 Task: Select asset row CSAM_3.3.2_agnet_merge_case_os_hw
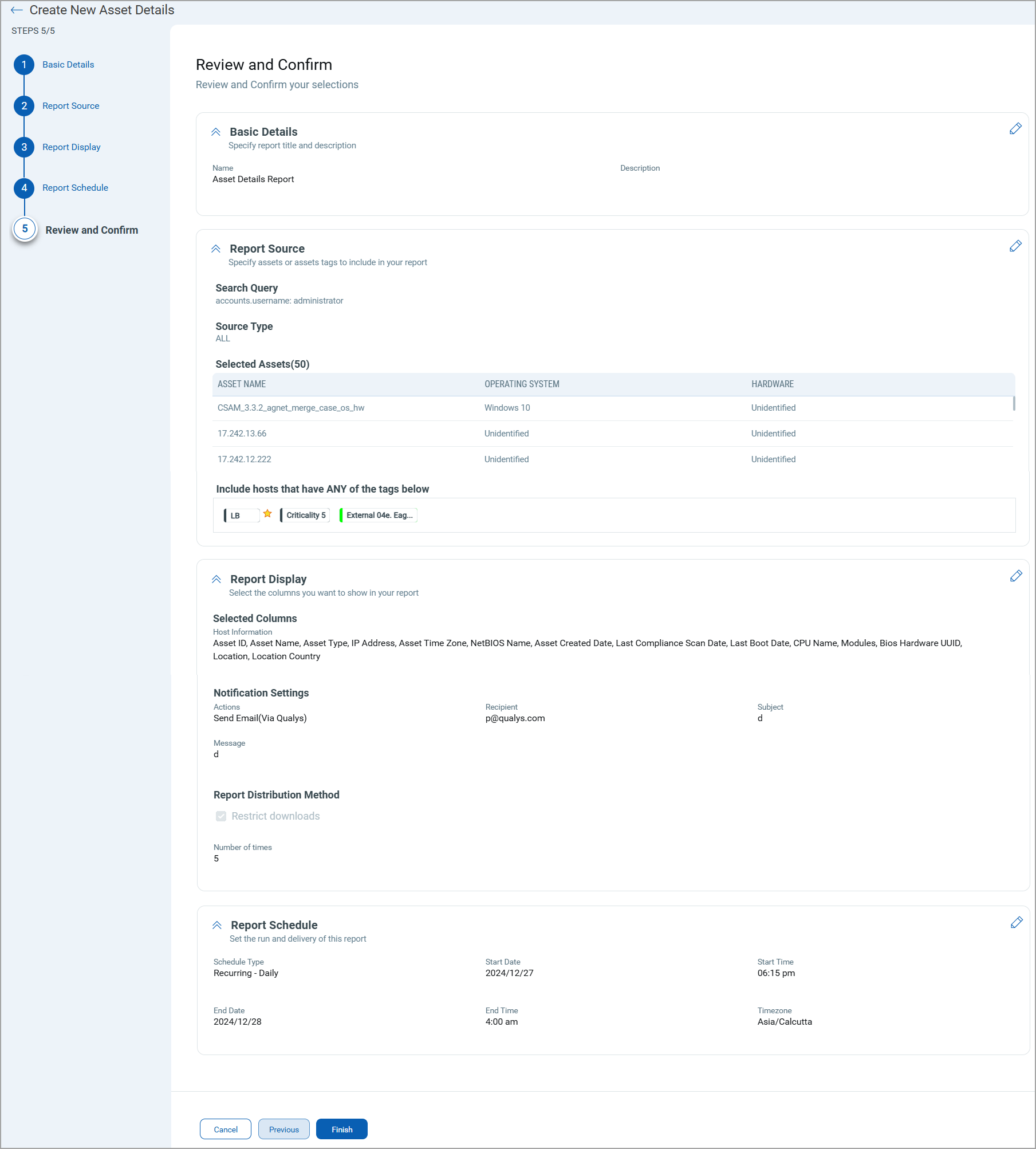tap(613, 408)
